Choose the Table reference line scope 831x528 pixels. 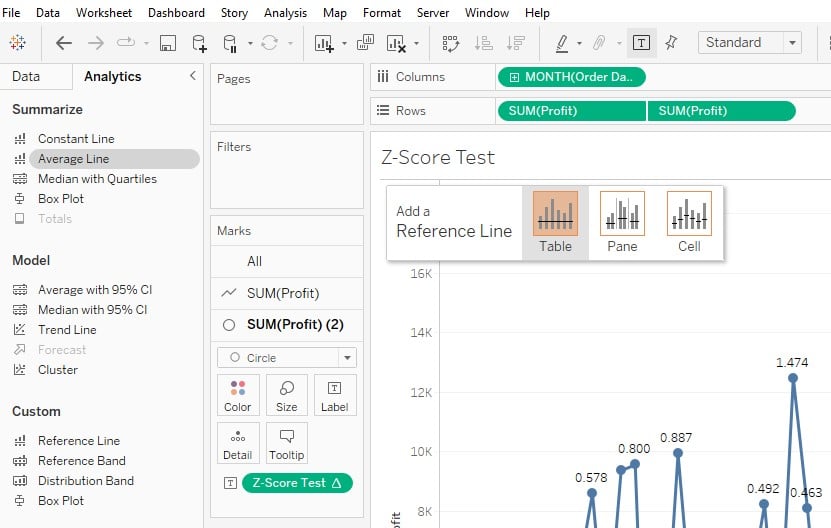[x=555, y=223]
